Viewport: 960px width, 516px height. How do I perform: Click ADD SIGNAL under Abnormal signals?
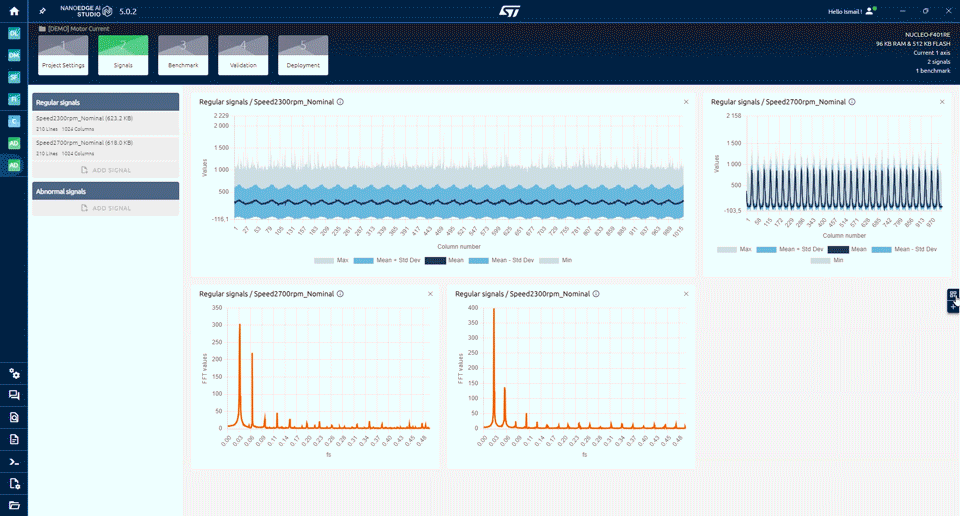coord(105,208)
